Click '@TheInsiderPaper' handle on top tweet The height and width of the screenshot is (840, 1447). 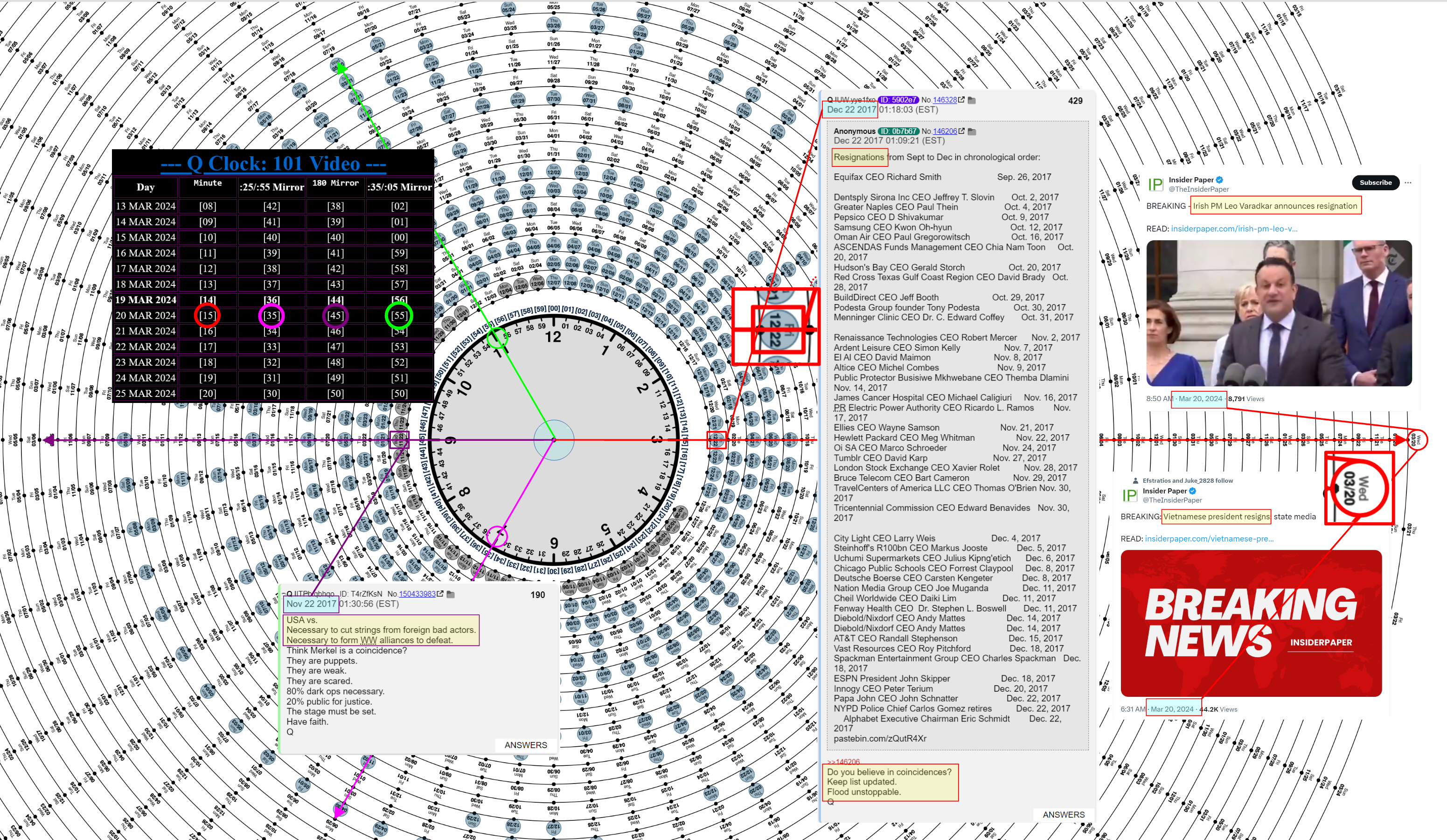[1198, 189]
